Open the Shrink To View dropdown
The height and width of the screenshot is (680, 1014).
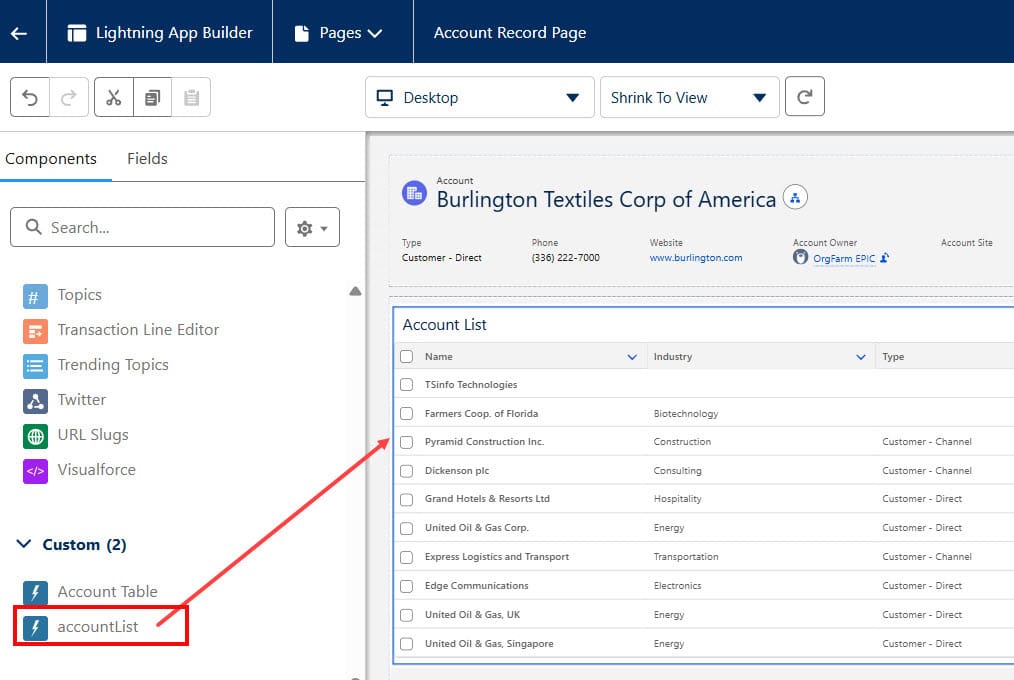pos(688,97)
